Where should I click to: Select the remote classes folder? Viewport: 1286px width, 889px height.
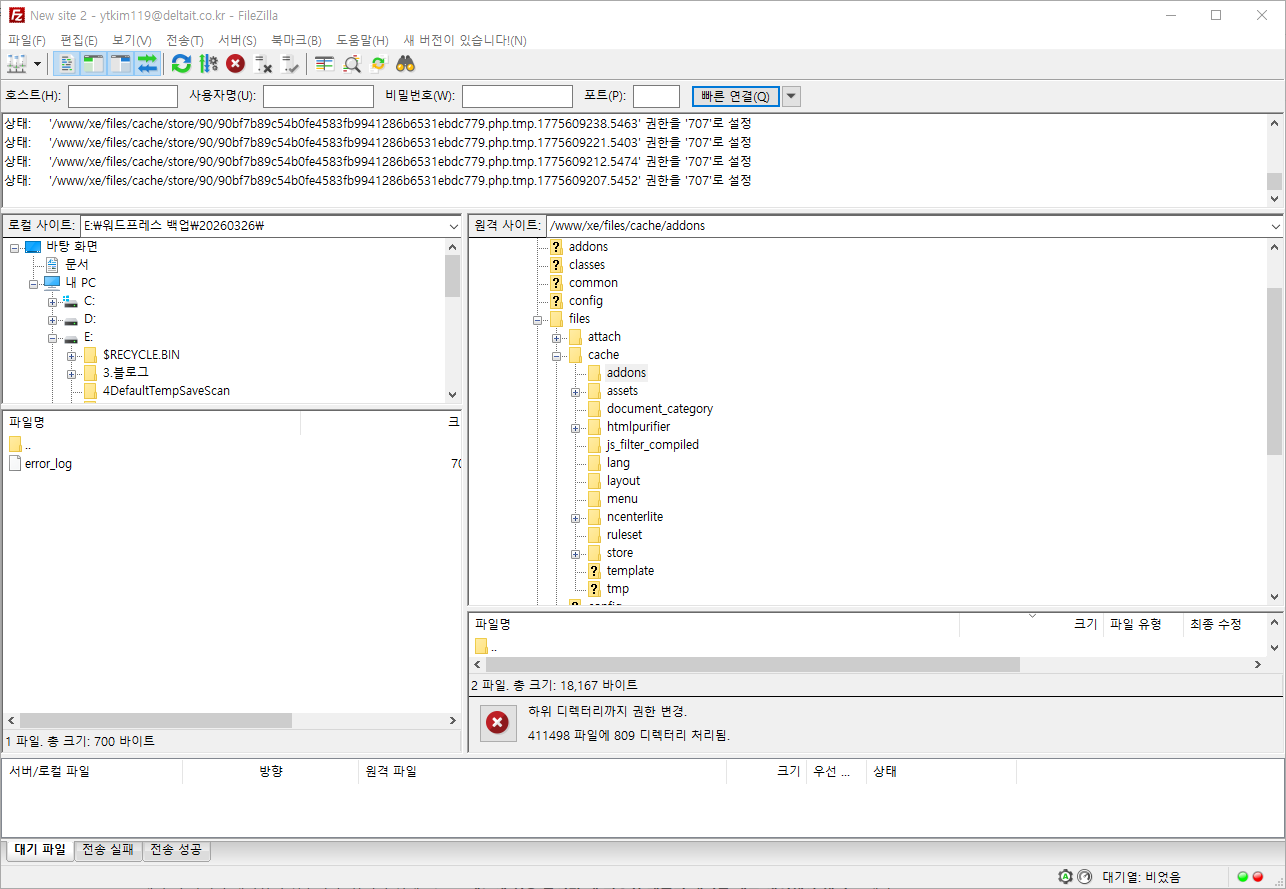tap(587, 265)
